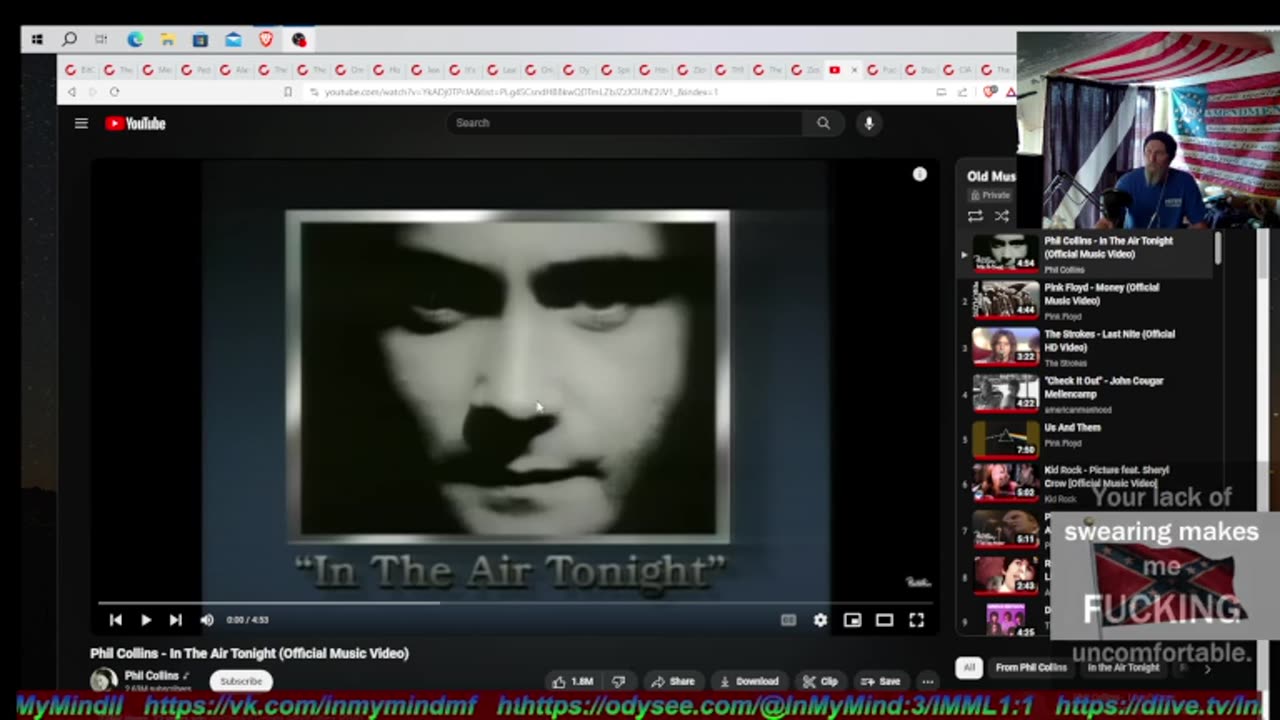
Task: Toggle subtitles/closed captions
Action: point(788,620)
